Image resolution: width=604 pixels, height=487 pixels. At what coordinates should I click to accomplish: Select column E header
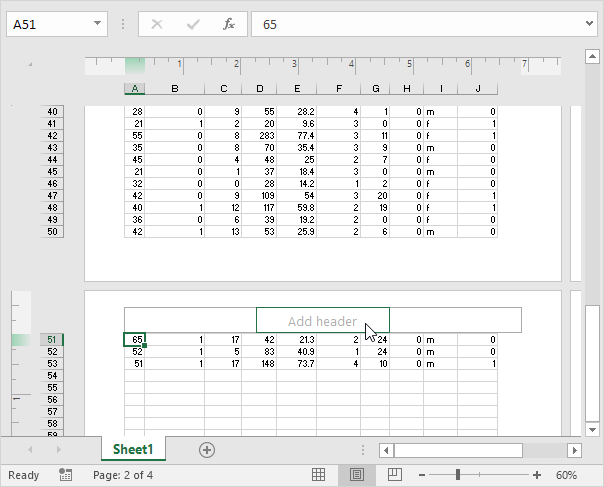(x=297, y=89)
